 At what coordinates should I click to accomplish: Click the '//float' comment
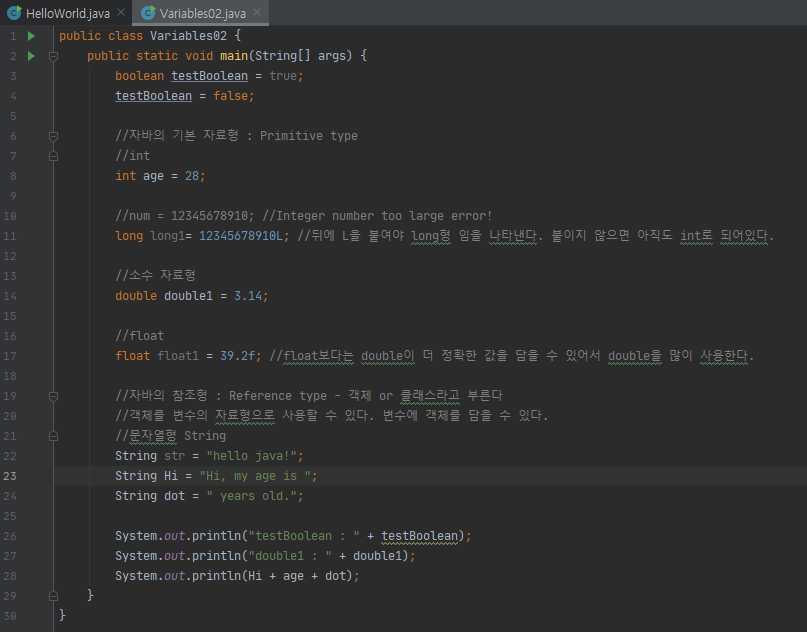coord(139,336)
